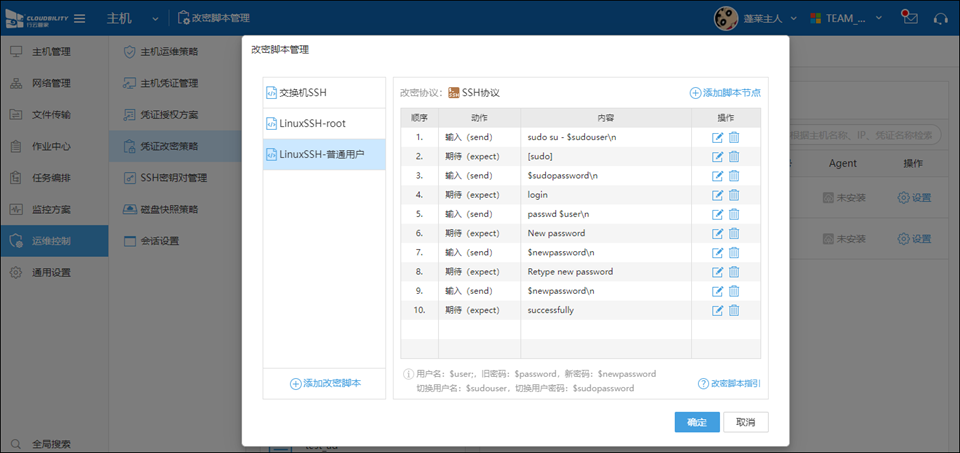Expand the 主机 module dropdown
Image resolution: width=960 pixels, height=453 pixels.
155,19
